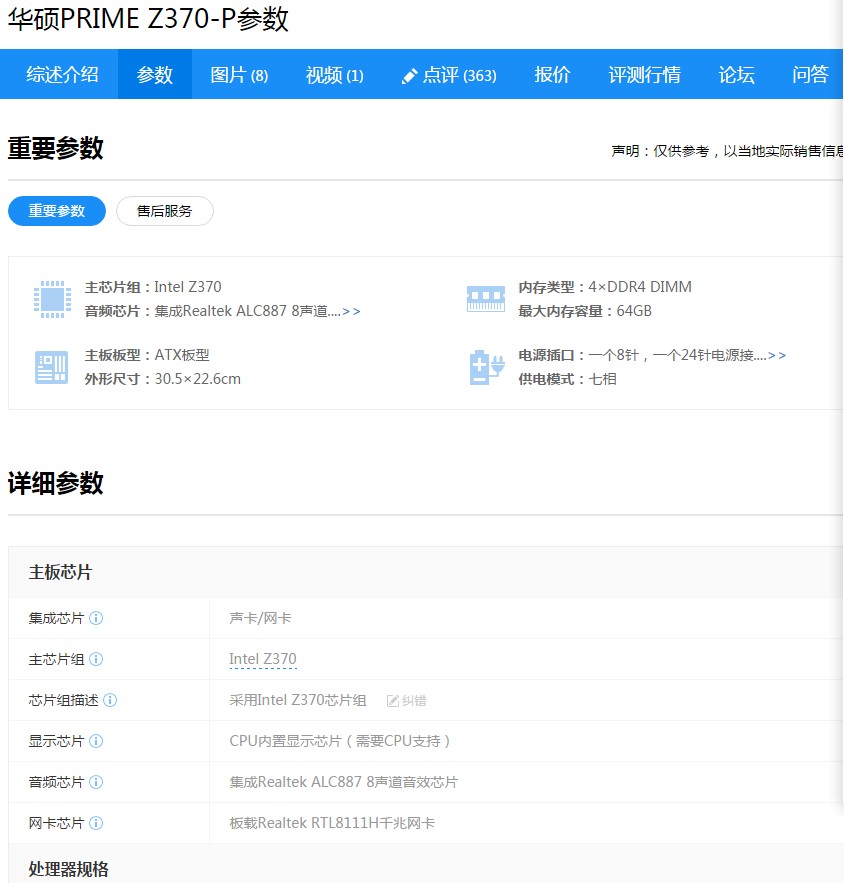
Task: Click the info icon next to 网卡芯片
Action: 96,823
